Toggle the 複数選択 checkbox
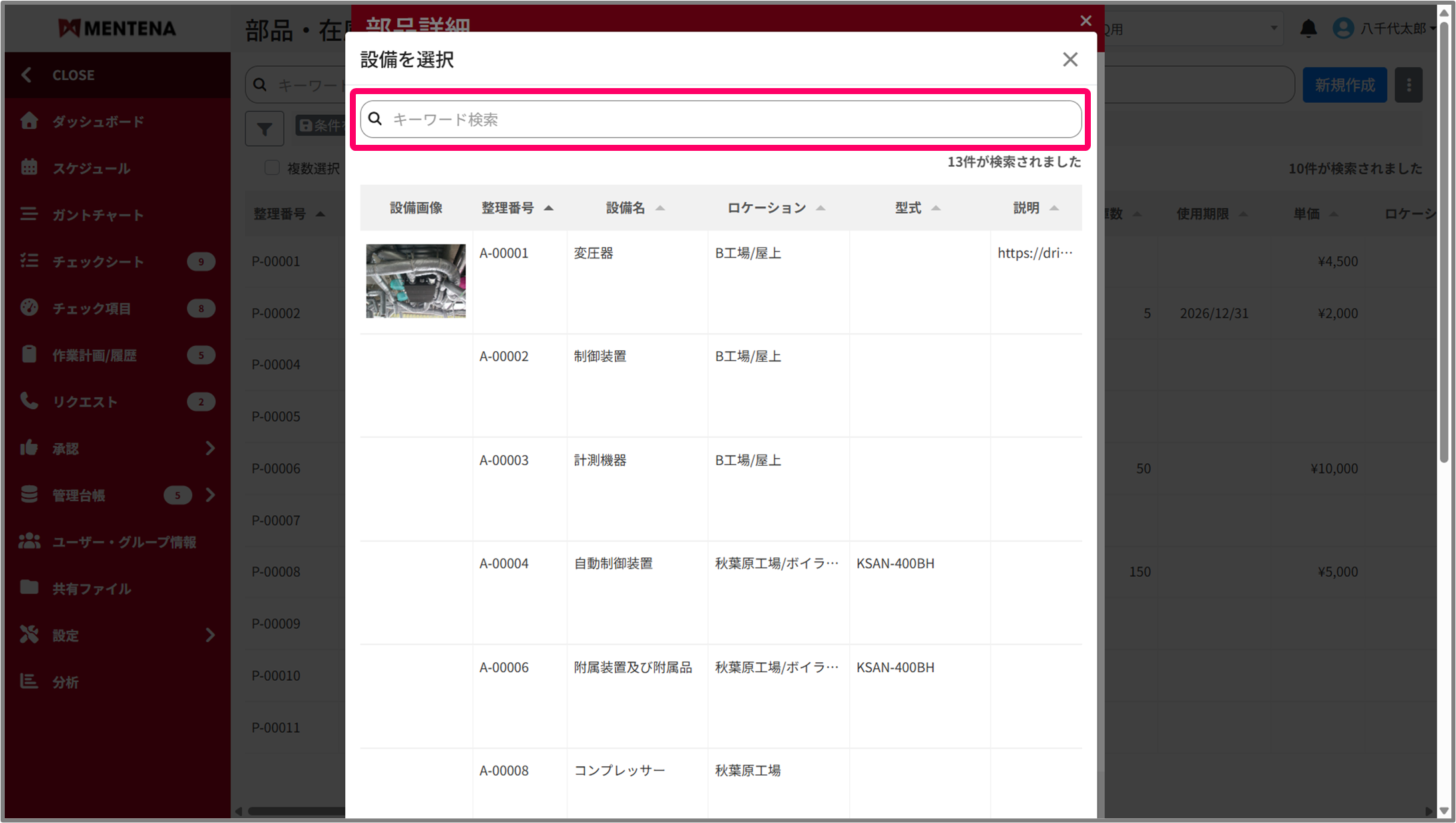Screen dimensions: 1456x823 pos(272,168)
